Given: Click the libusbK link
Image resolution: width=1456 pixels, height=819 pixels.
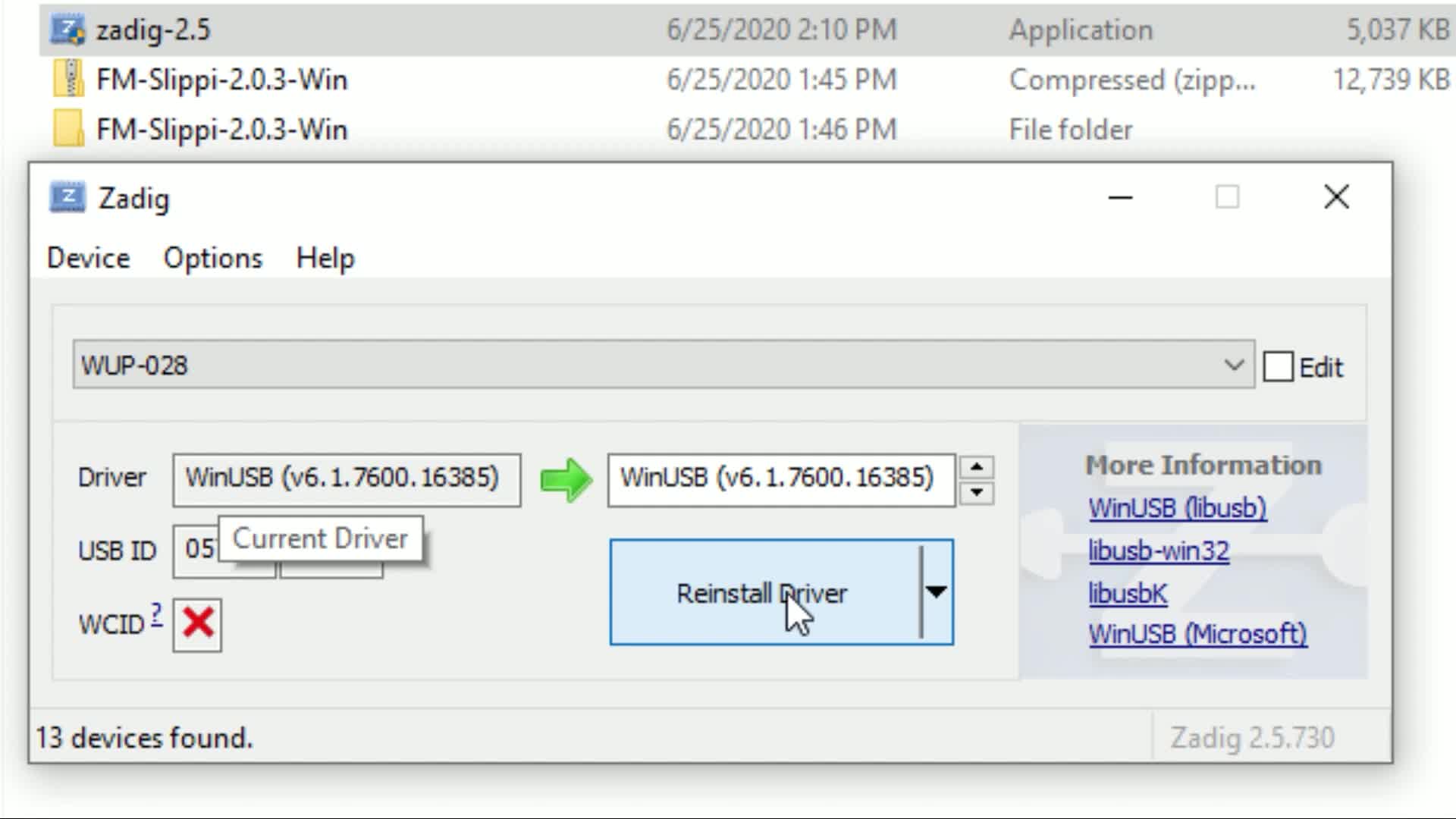Looking at the screenshot, I should click(x=1128, y=592).
